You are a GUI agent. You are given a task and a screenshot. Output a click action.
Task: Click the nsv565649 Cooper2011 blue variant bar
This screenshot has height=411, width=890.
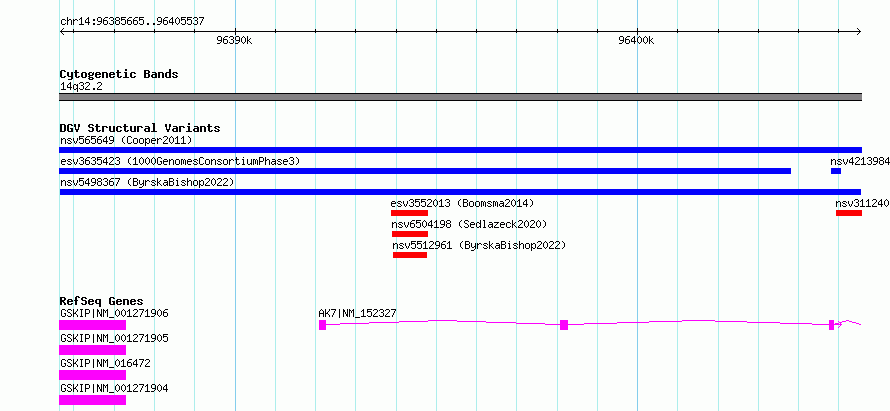click(x=460, y=150)
